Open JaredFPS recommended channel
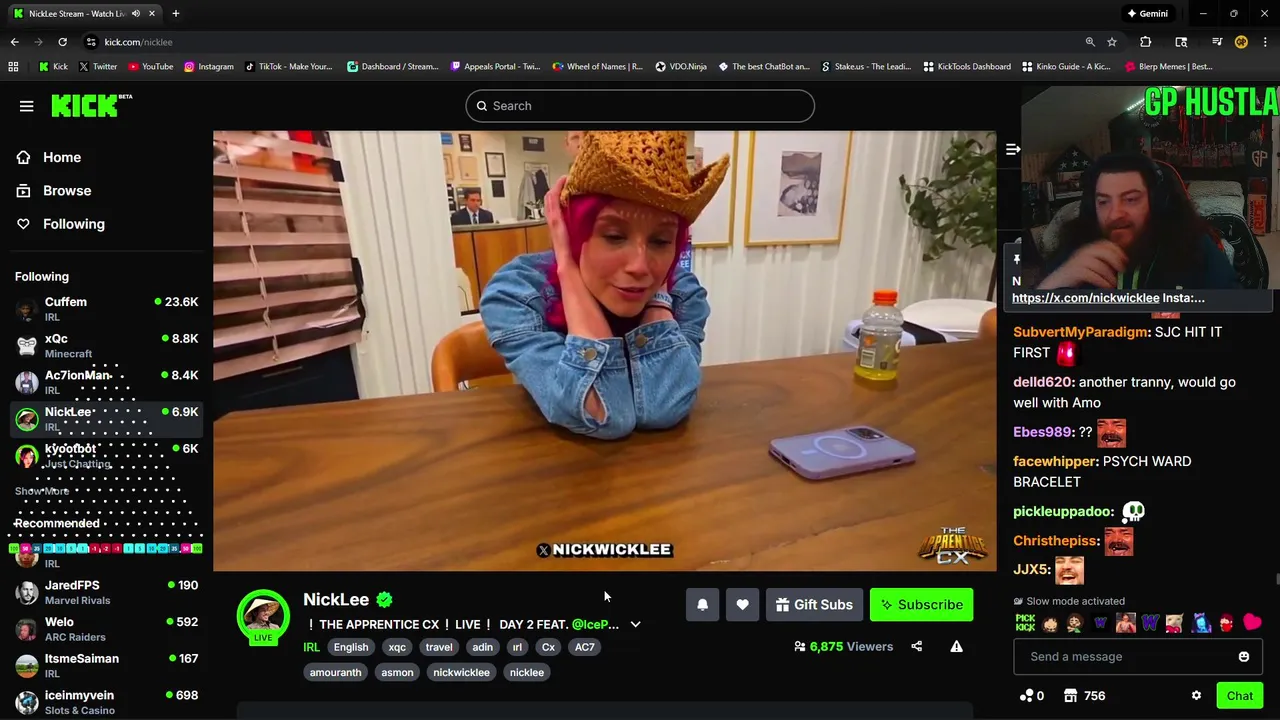Image resolution: width=1280 pixels, height=720 pixels. click(x=106, y=592)
